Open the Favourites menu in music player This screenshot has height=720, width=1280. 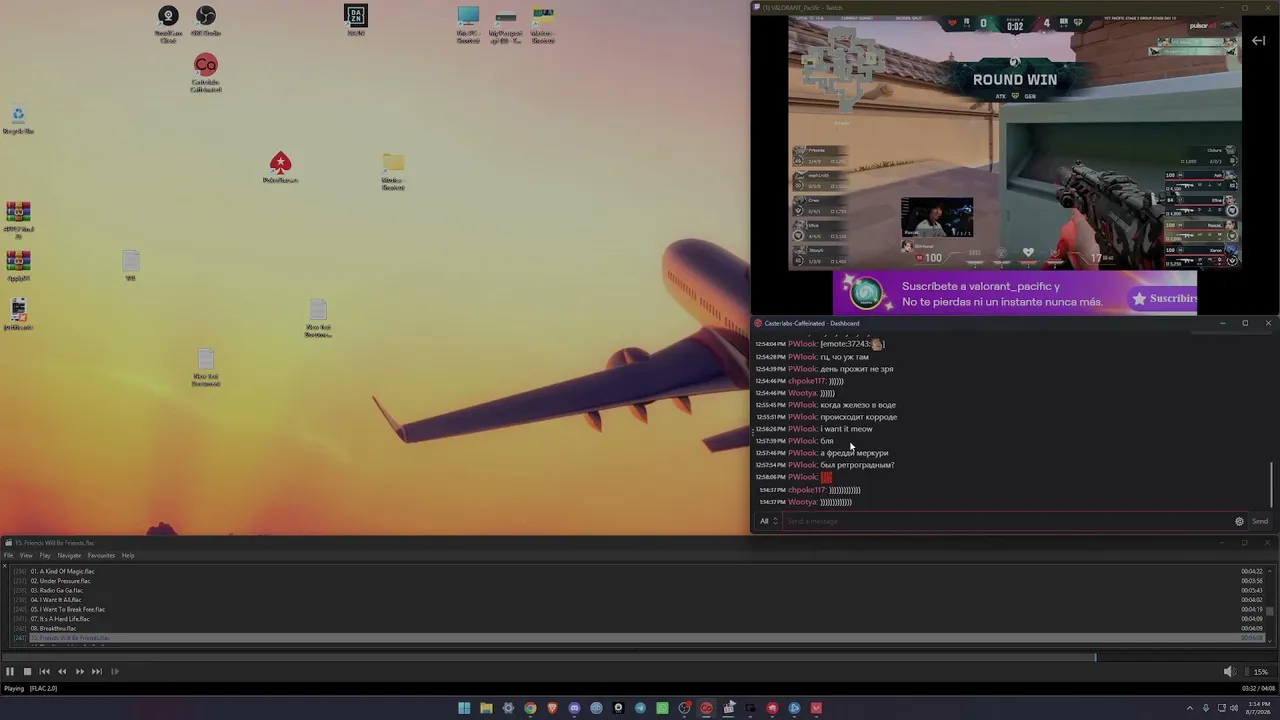[x=101, y=555]
